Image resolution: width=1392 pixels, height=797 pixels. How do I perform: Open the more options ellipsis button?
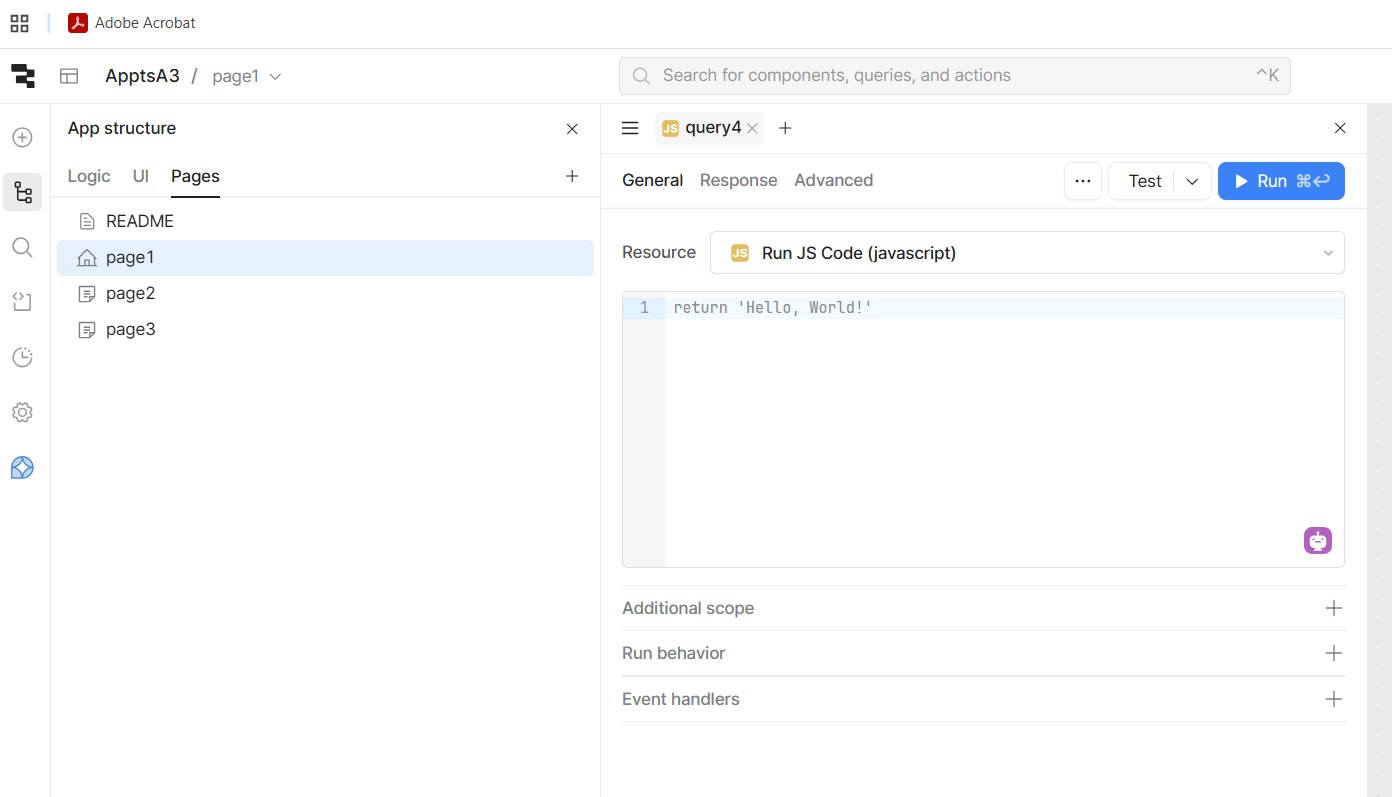click(x=1082, y=181)
